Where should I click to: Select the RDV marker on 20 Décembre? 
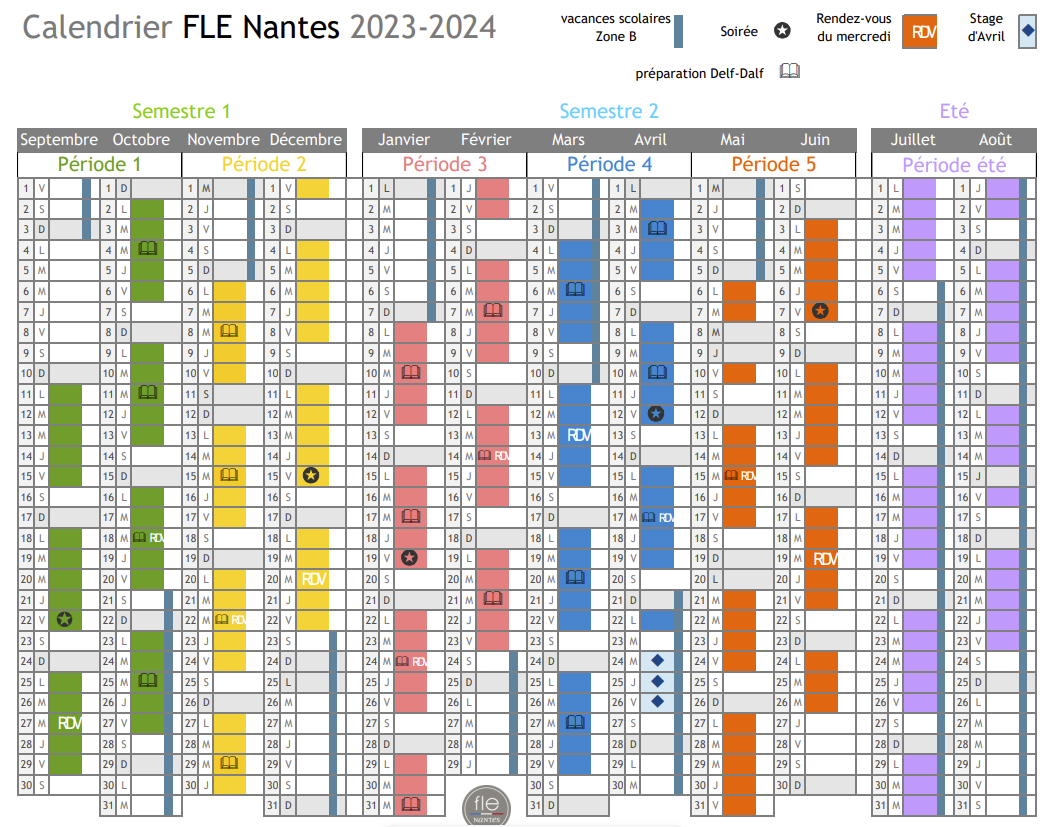314,579
